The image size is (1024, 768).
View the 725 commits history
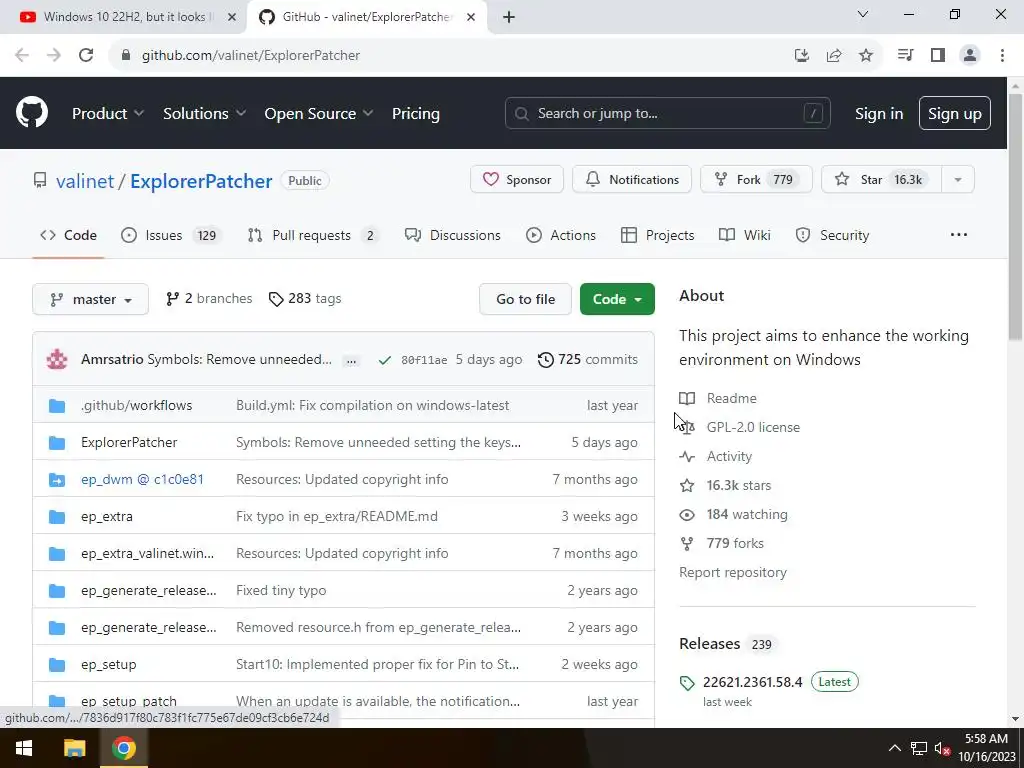pos(588,360)
